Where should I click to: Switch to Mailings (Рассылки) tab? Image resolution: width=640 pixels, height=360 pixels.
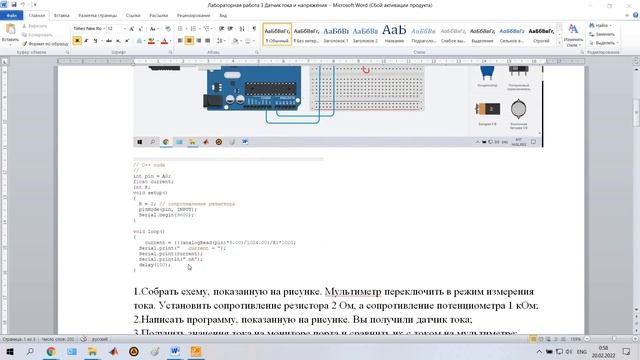pyautogui.click(x=158, y=16)
